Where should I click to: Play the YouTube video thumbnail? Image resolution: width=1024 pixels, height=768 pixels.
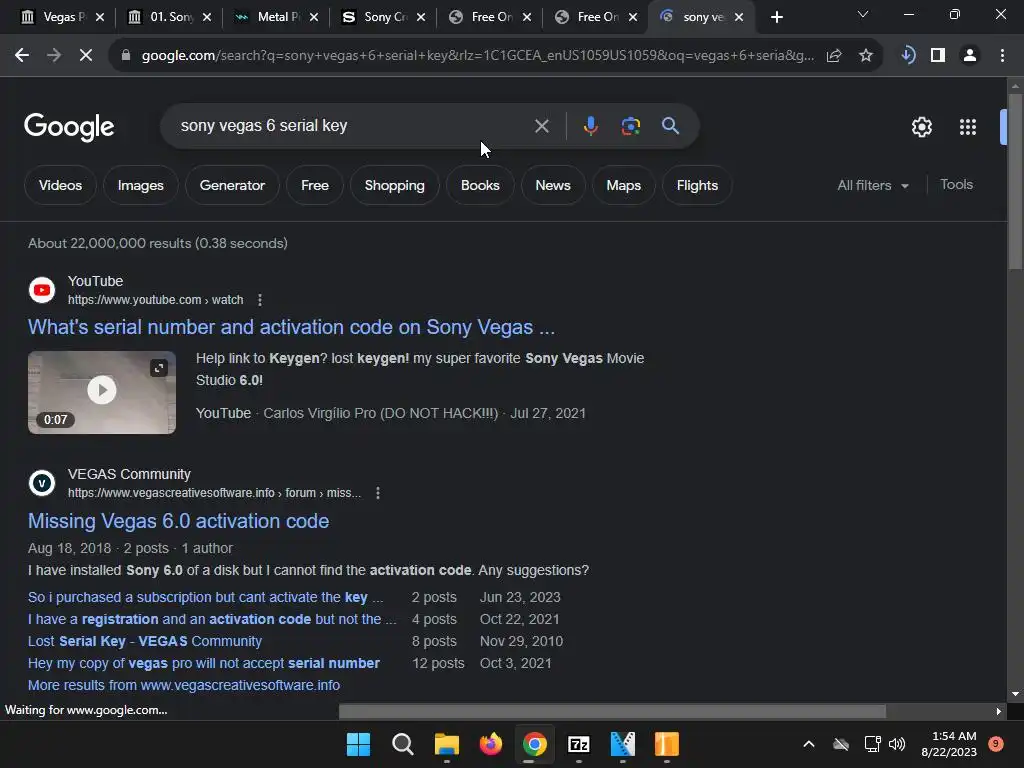tap(102, 391)
